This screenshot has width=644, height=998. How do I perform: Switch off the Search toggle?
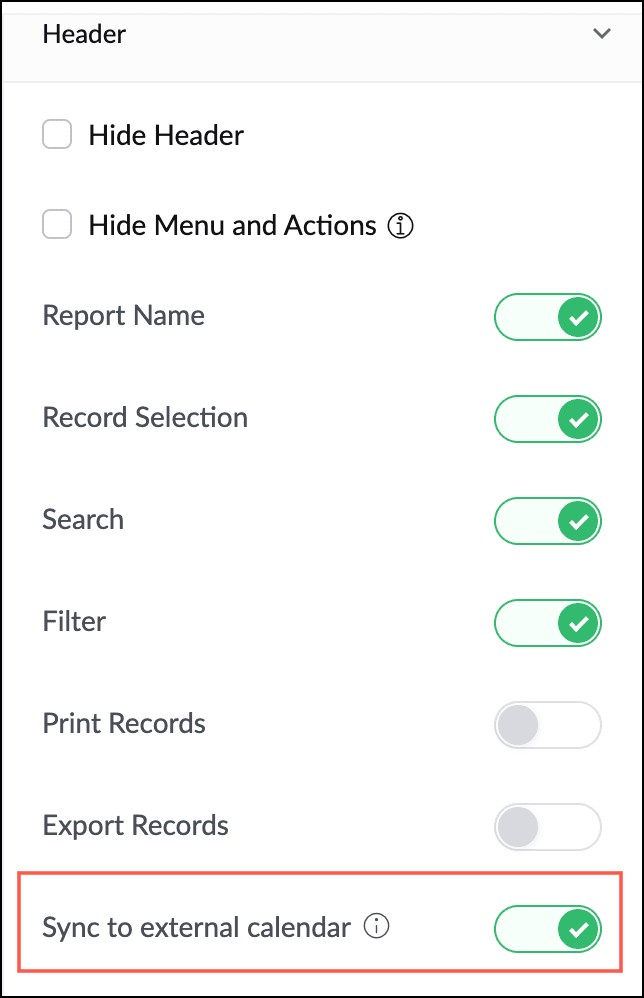pyautogui.click(x=548, y=522)
